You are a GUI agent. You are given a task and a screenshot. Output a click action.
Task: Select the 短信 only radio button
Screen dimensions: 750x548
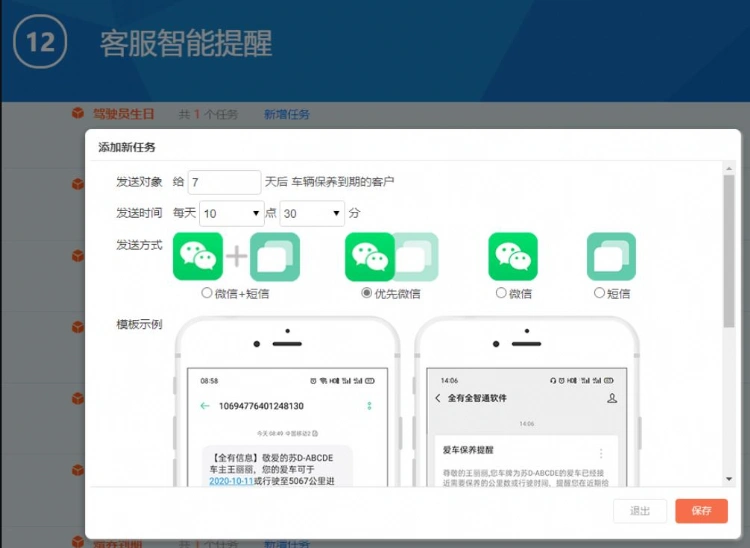(x=599, y=293)
